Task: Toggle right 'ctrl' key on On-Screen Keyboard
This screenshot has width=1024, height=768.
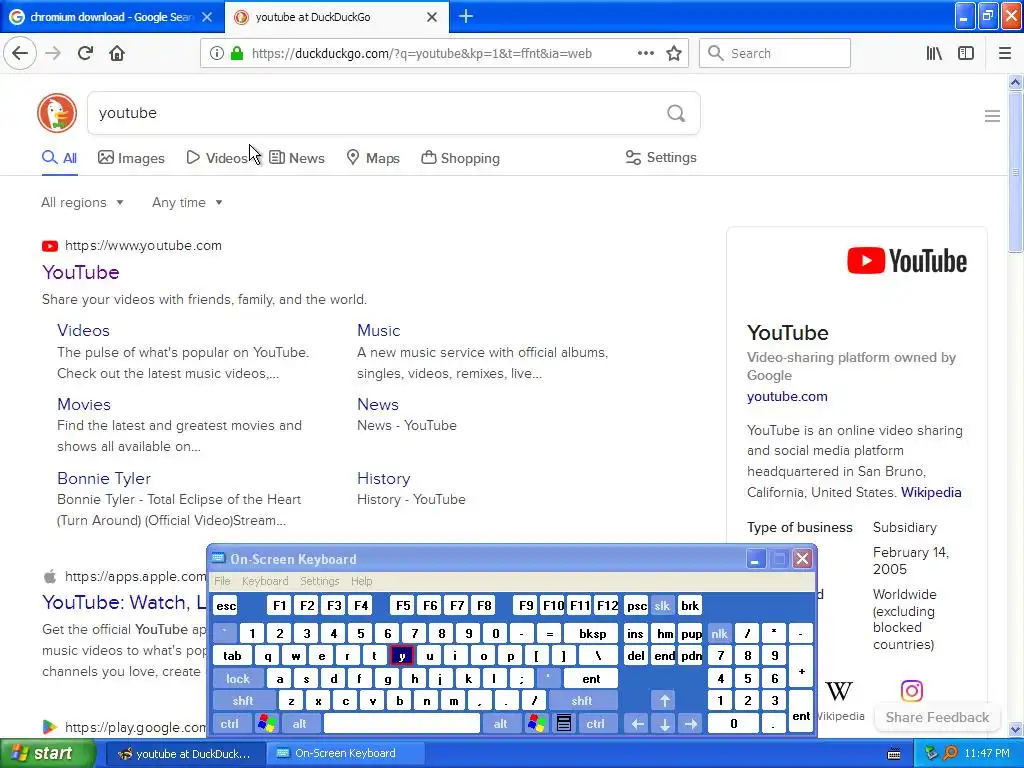Action: coord(595,724)
